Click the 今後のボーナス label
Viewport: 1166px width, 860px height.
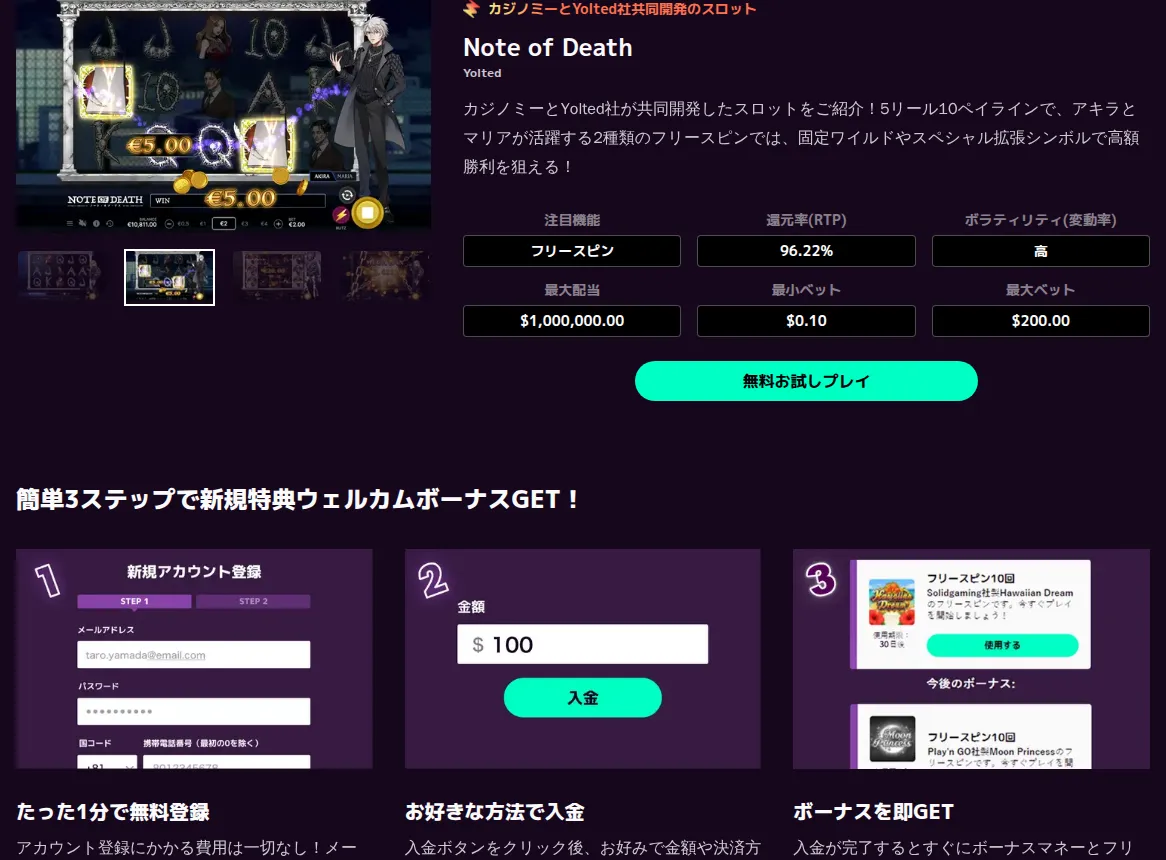970,683
